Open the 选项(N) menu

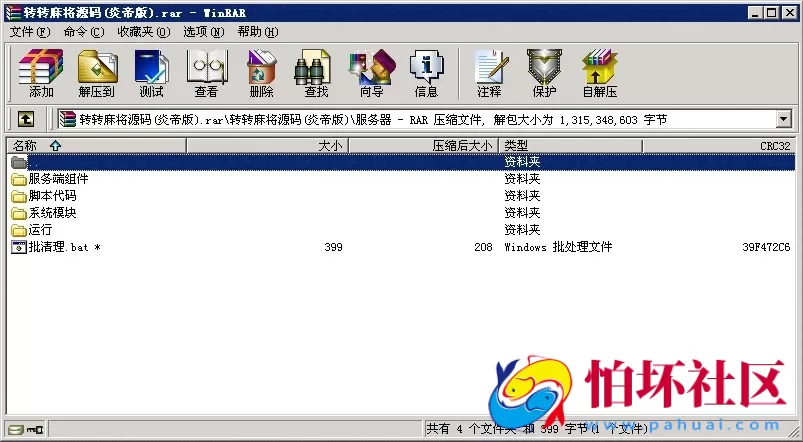[x=204, y=32]
